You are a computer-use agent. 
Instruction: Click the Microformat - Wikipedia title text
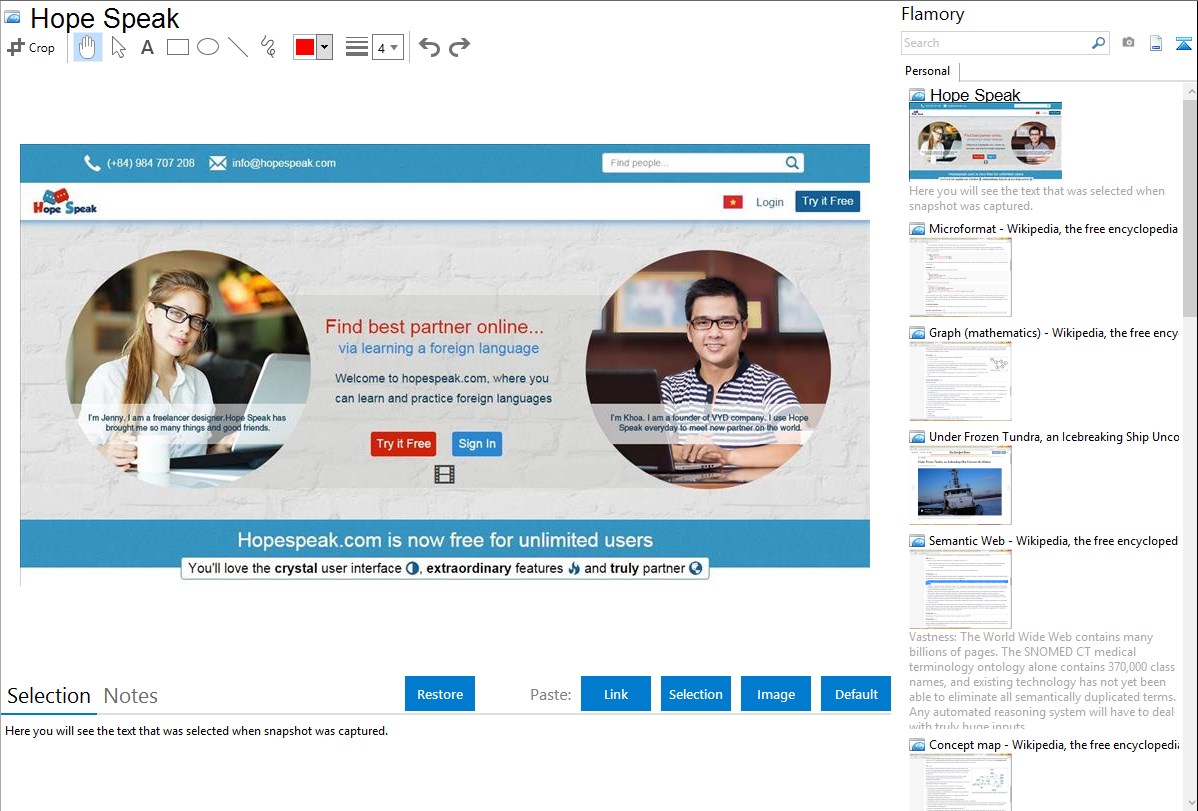(x=1053, y=229)
